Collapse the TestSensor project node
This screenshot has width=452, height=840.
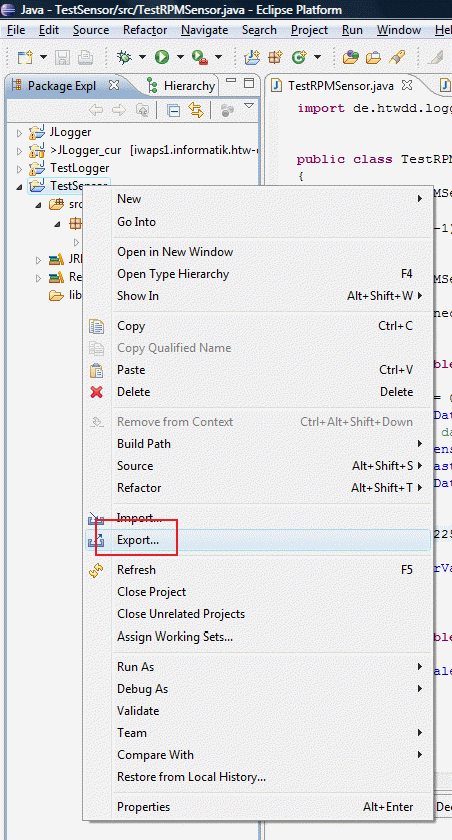tap(20, 186)
